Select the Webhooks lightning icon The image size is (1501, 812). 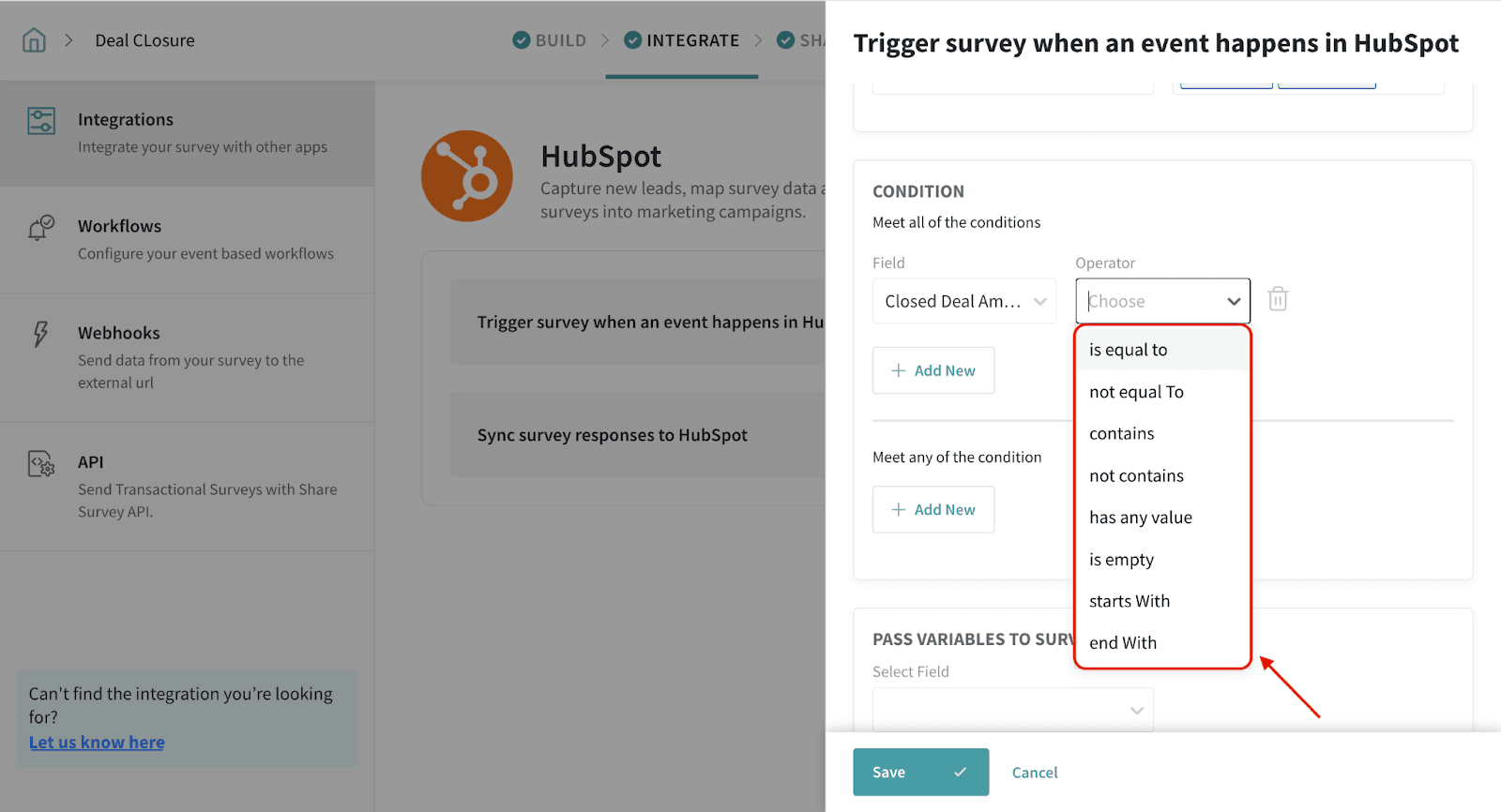point(40,334)
